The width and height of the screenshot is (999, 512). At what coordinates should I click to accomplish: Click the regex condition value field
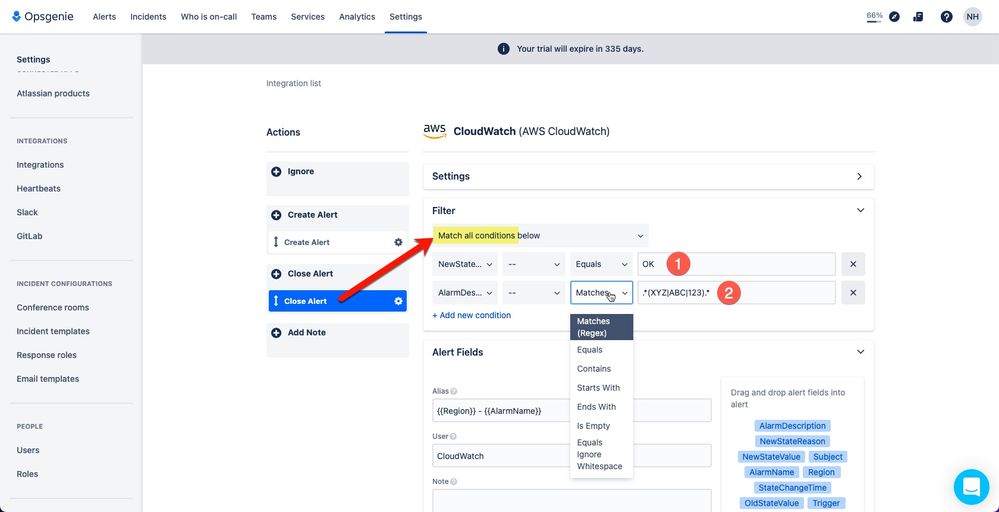click(737, 293)
